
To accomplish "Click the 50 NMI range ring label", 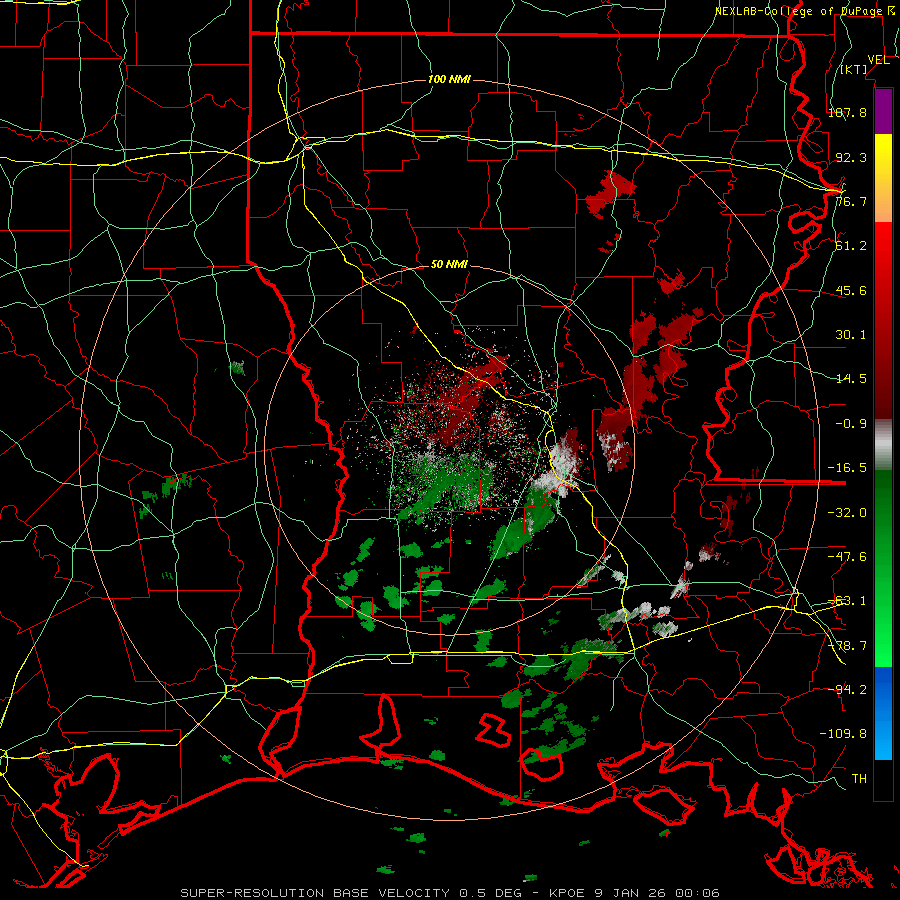I will (x=449, y=264).
